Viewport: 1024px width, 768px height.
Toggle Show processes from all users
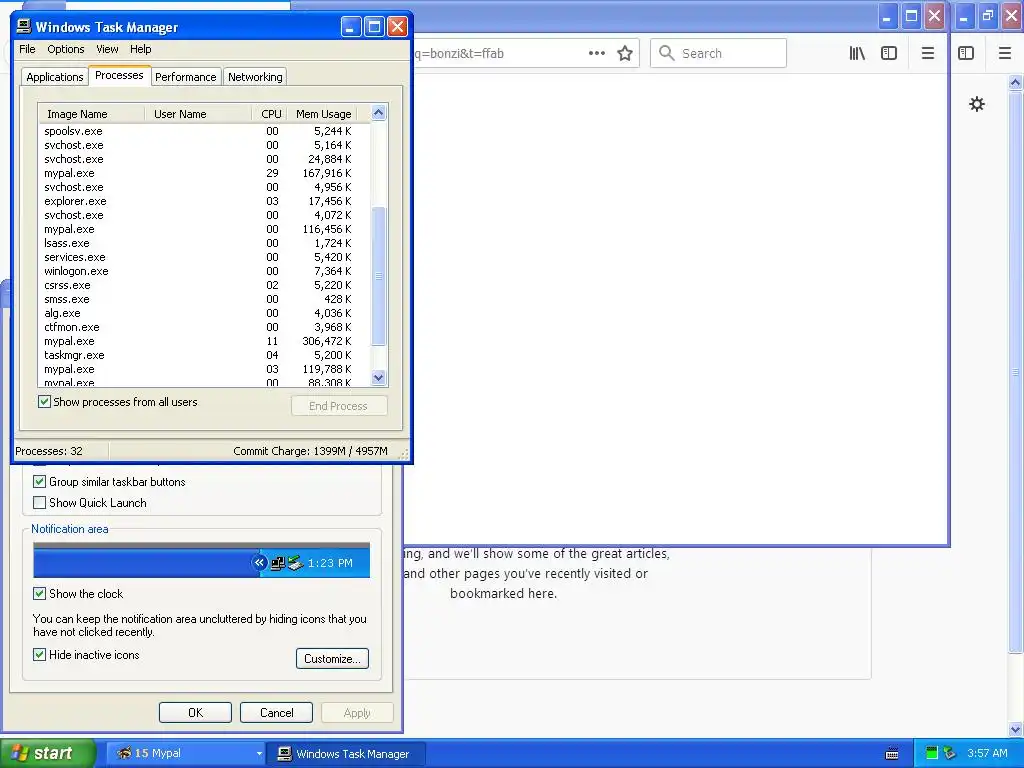pyautogui.click(x=44, y=402)
